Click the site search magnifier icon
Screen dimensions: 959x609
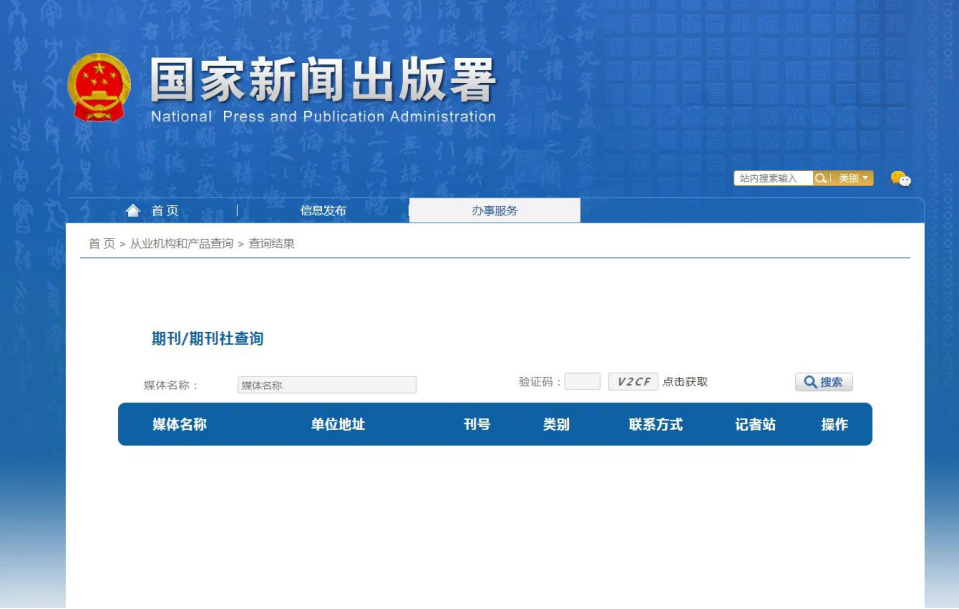[821, 178]
